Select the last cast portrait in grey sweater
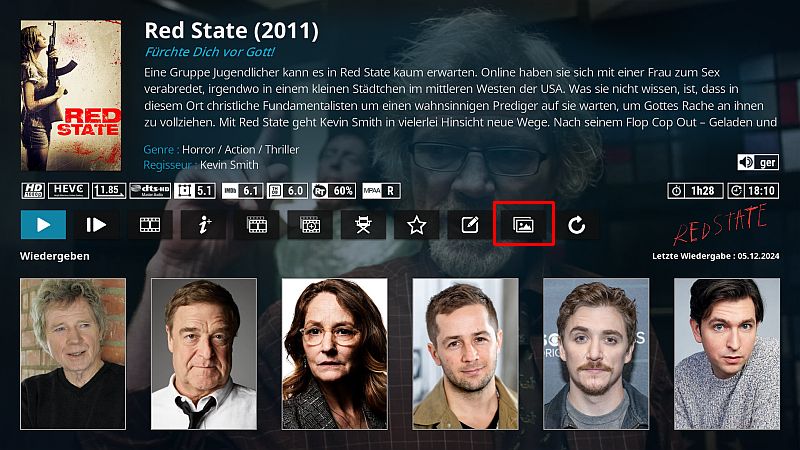 (x=727, y=354)
